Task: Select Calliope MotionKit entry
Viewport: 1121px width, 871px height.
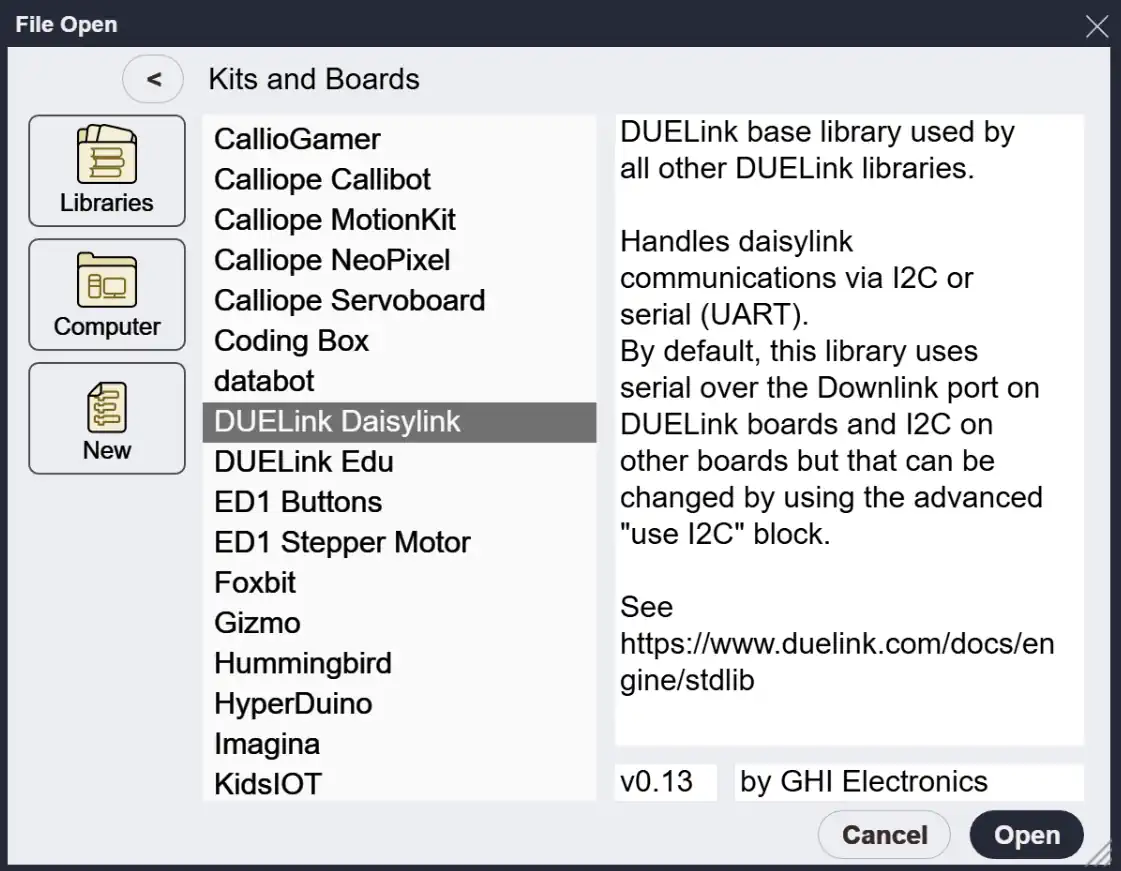Action: pos(334,220)
